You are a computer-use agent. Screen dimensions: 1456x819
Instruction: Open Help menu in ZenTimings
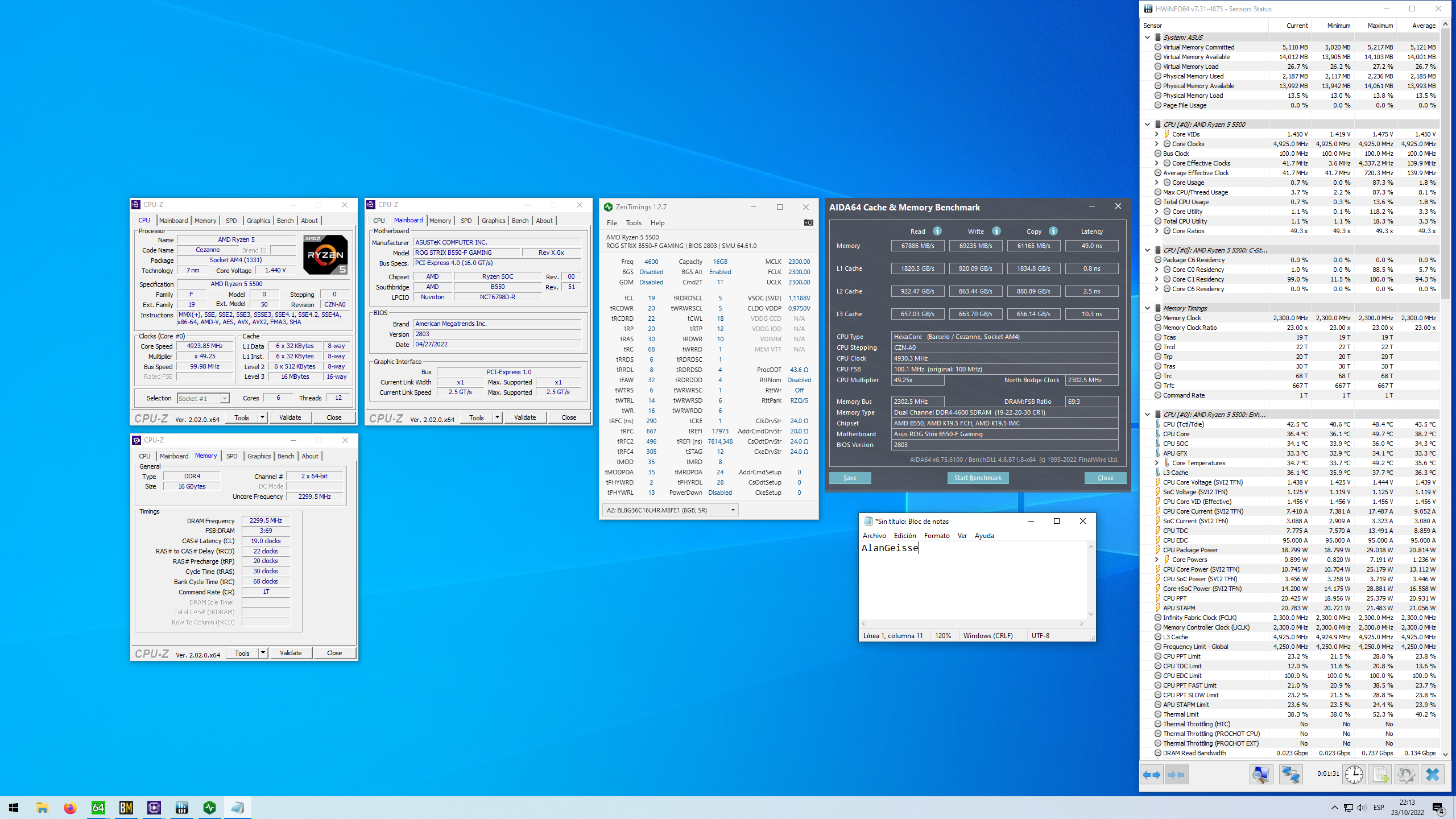[657, 223]
